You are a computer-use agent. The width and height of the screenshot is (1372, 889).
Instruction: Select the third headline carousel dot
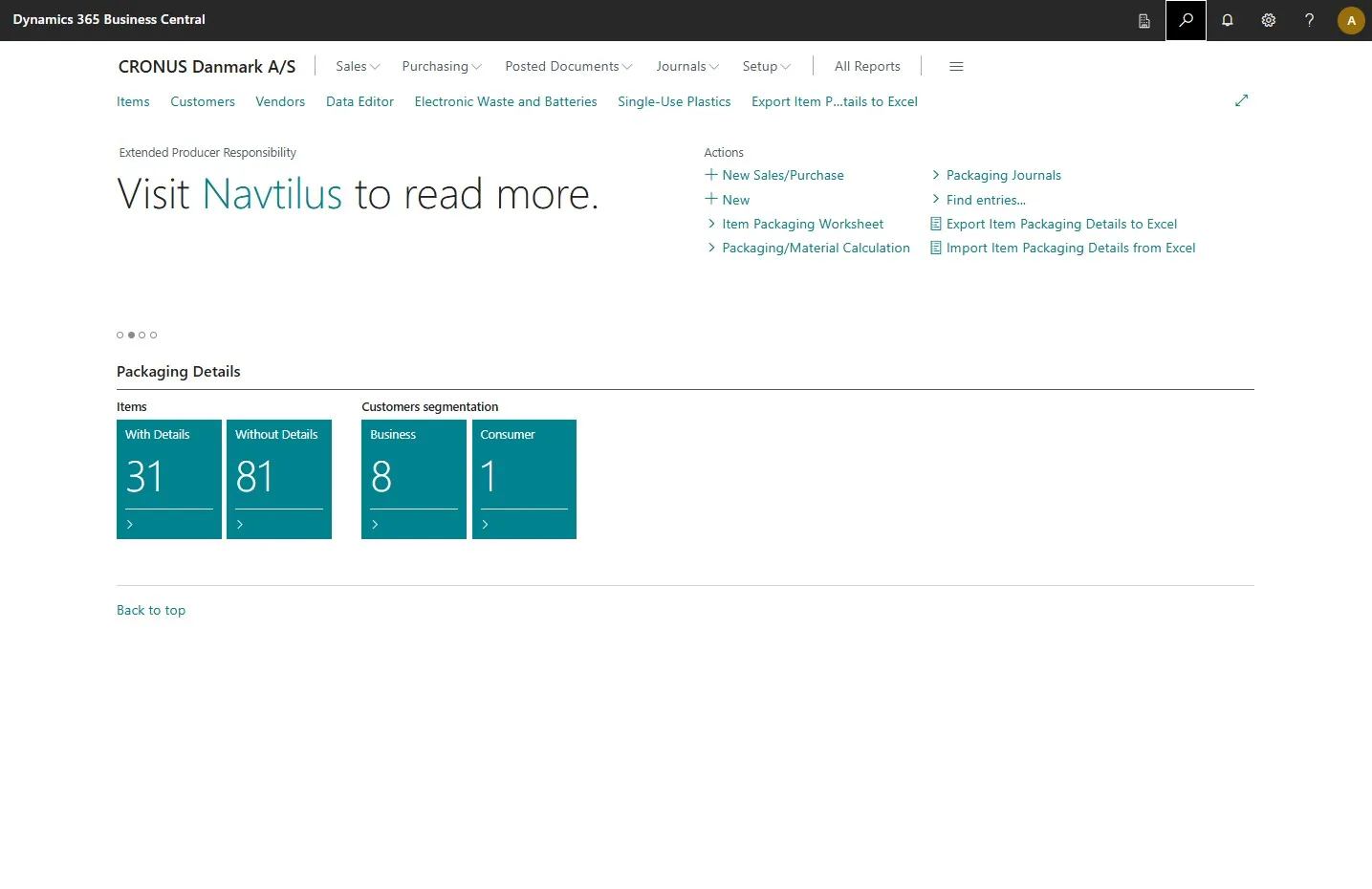click(x=142, y=335)
